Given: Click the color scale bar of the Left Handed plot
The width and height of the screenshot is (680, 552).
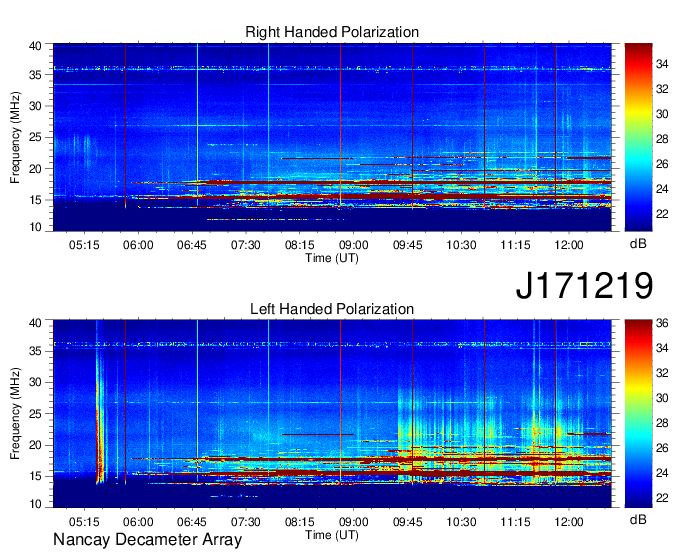Looking at the screenshot, I should (x=638, y=414).
